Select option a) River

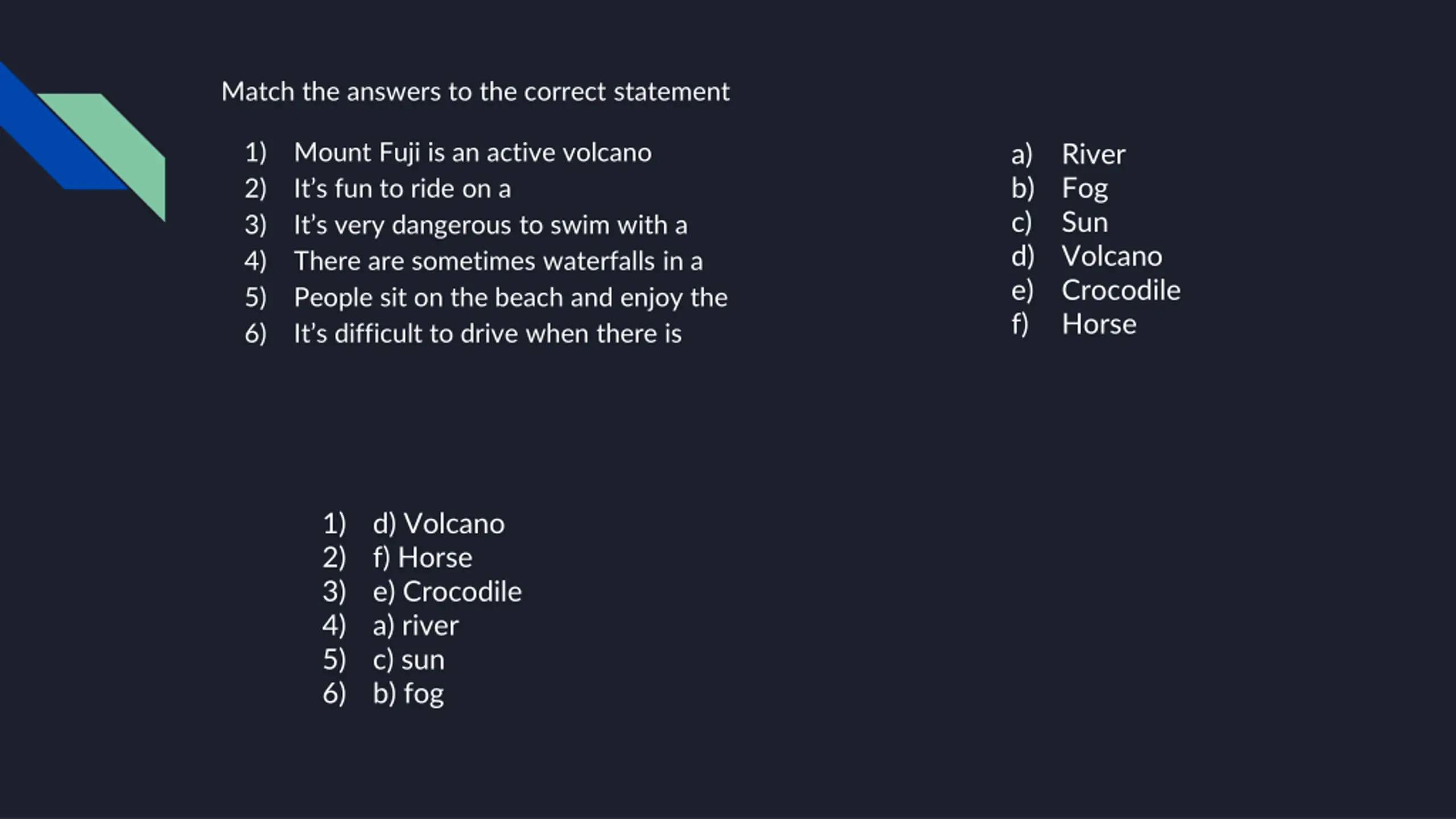(1093, 154)
